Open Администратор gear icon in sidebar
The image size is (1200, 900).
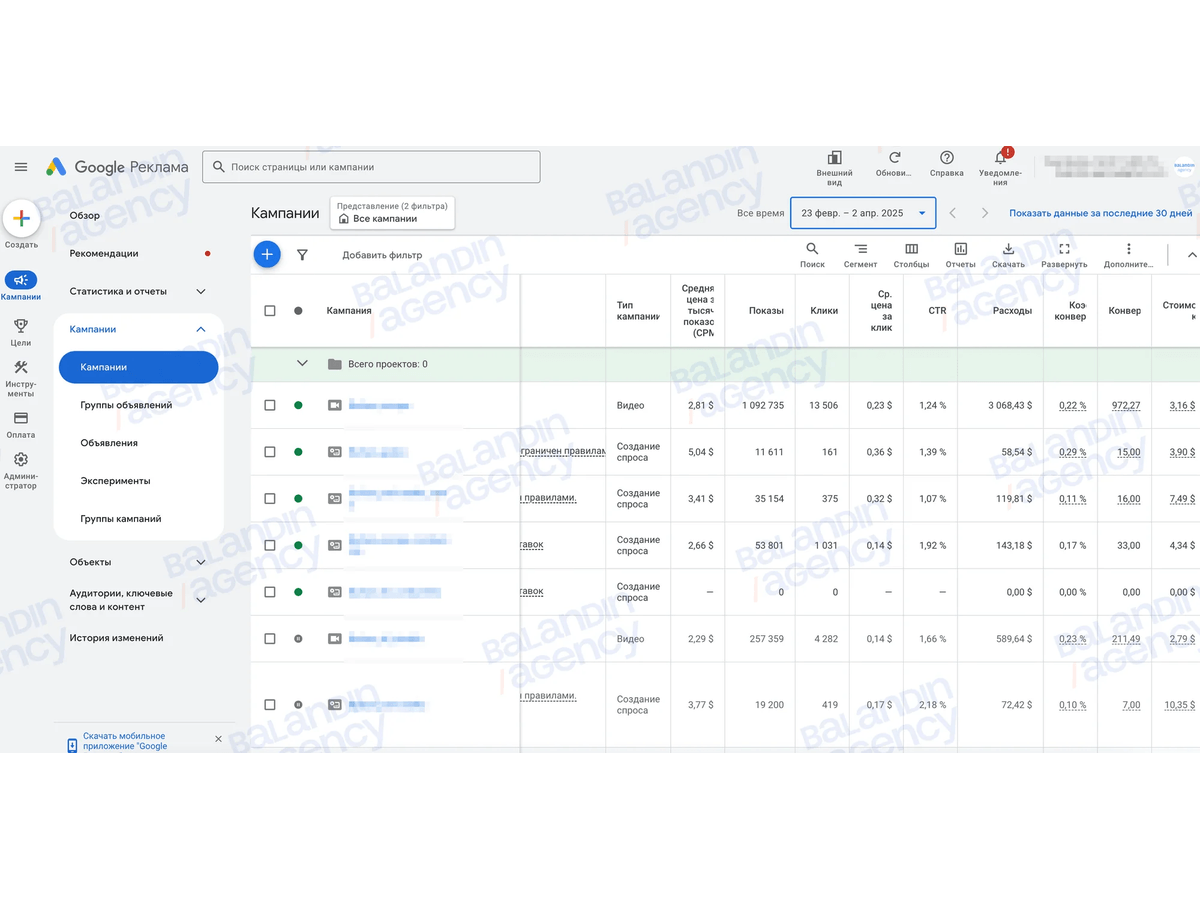pyautogui.click(x=21, y=459)
